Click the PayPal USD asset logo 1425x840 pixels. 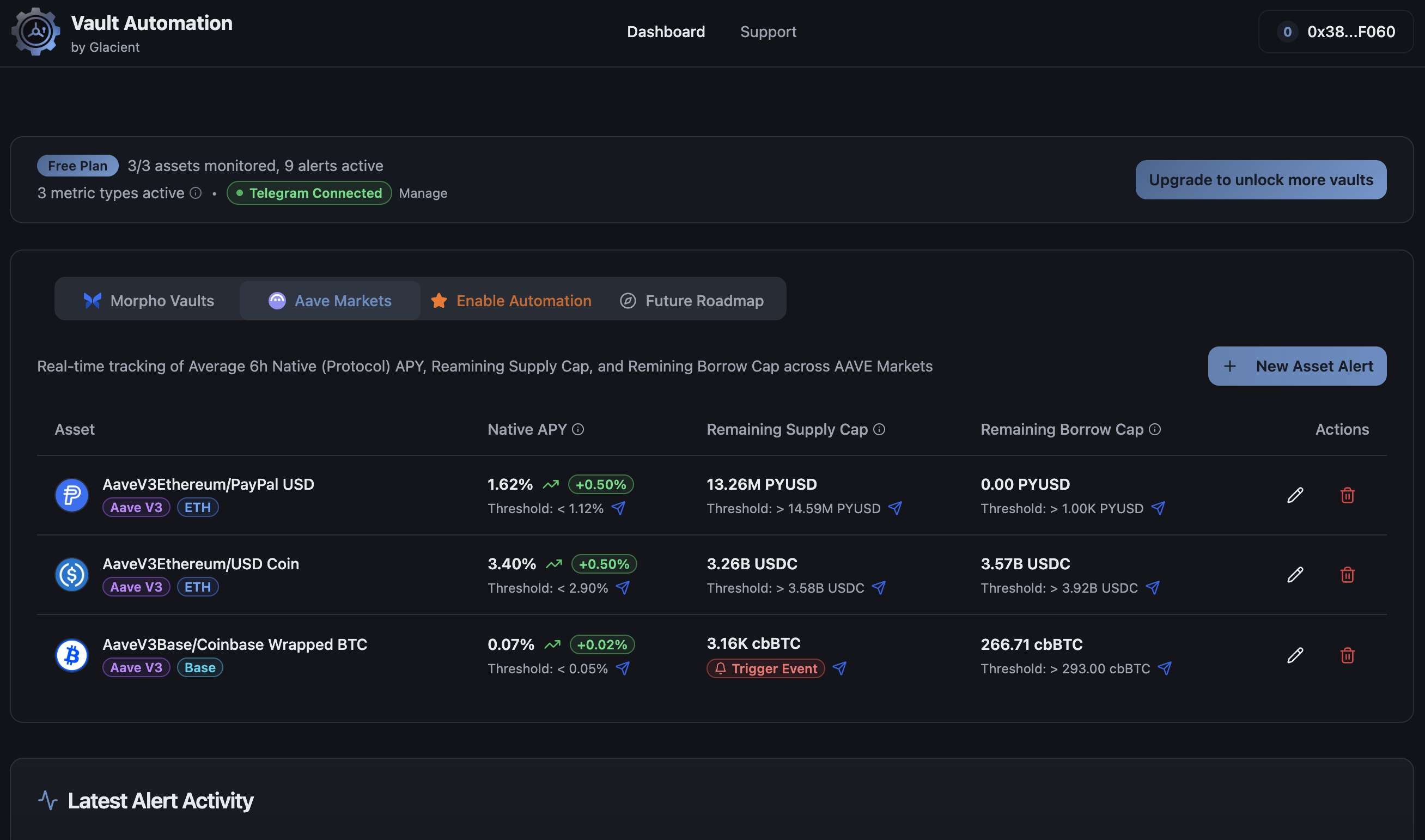[x=71, y=495]
